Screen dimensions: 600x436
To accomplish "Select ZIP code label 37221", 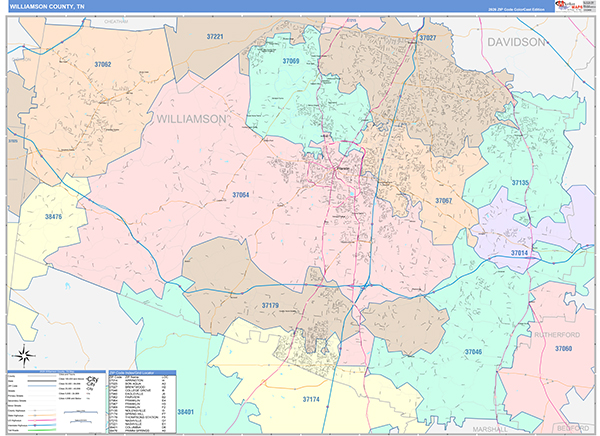I will (215, 37).
